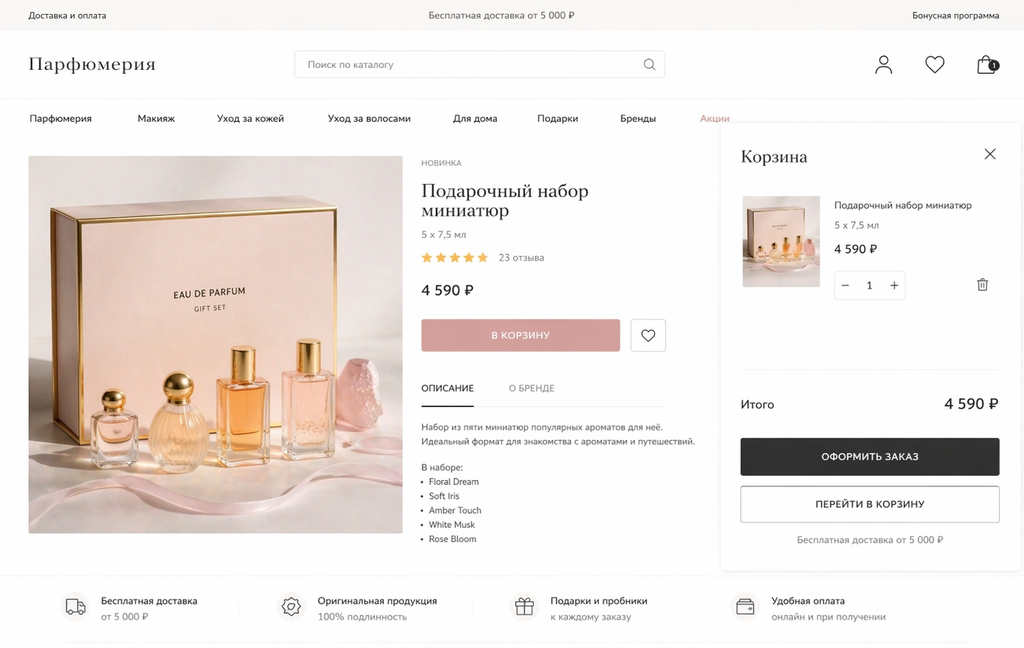Open the Бонусная программа link

tap(955, 16)
